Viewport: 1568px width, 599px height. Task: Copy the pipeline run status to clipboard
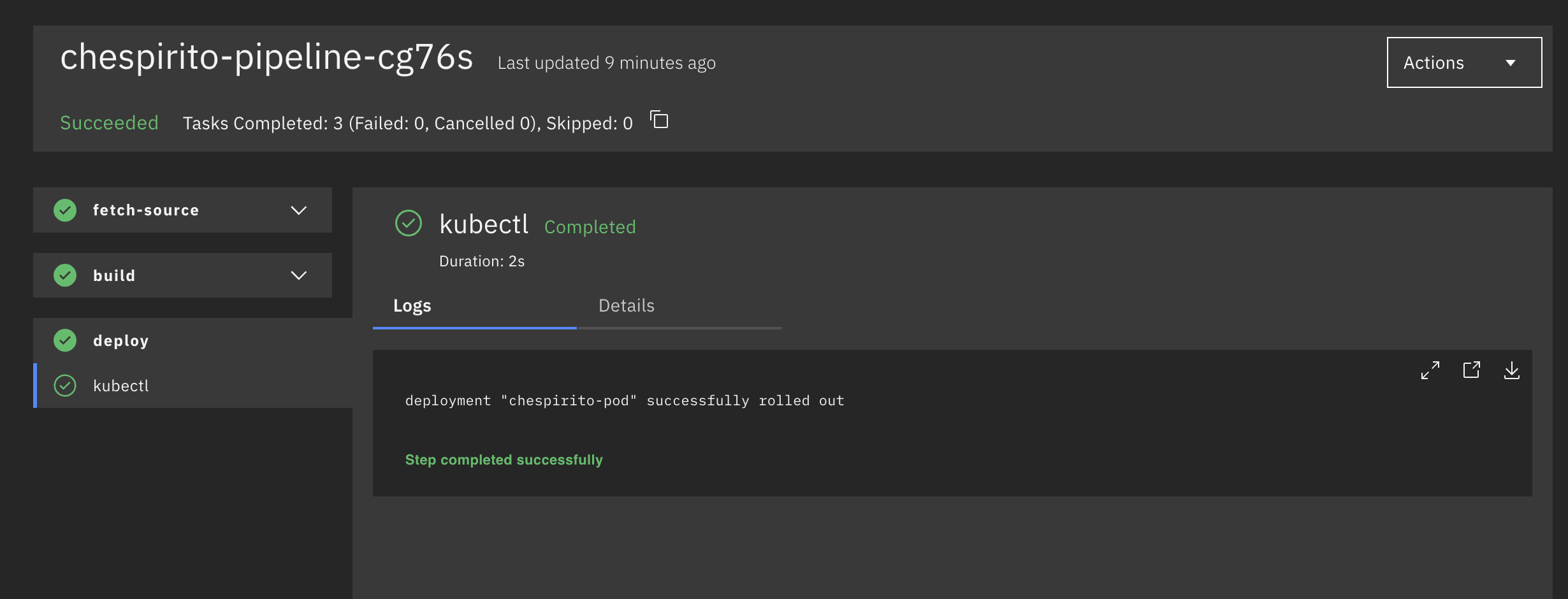tap(659, 120)
